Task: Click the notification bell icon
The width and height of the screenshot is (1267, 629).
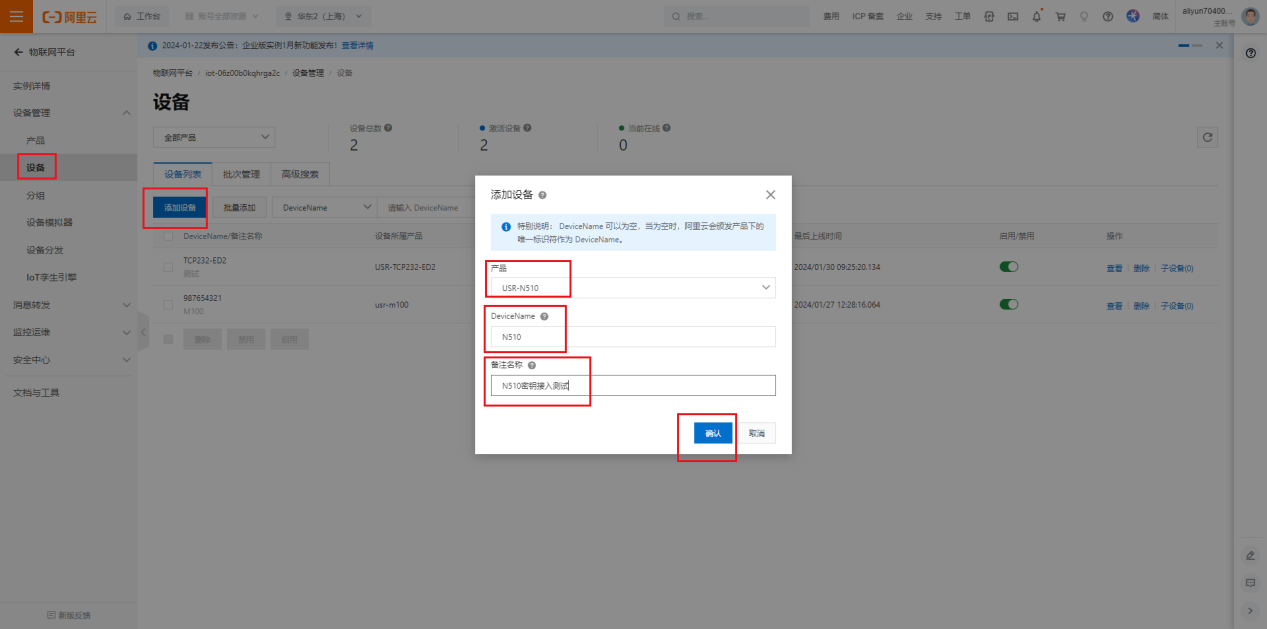Action: [x=1037, y=16]
